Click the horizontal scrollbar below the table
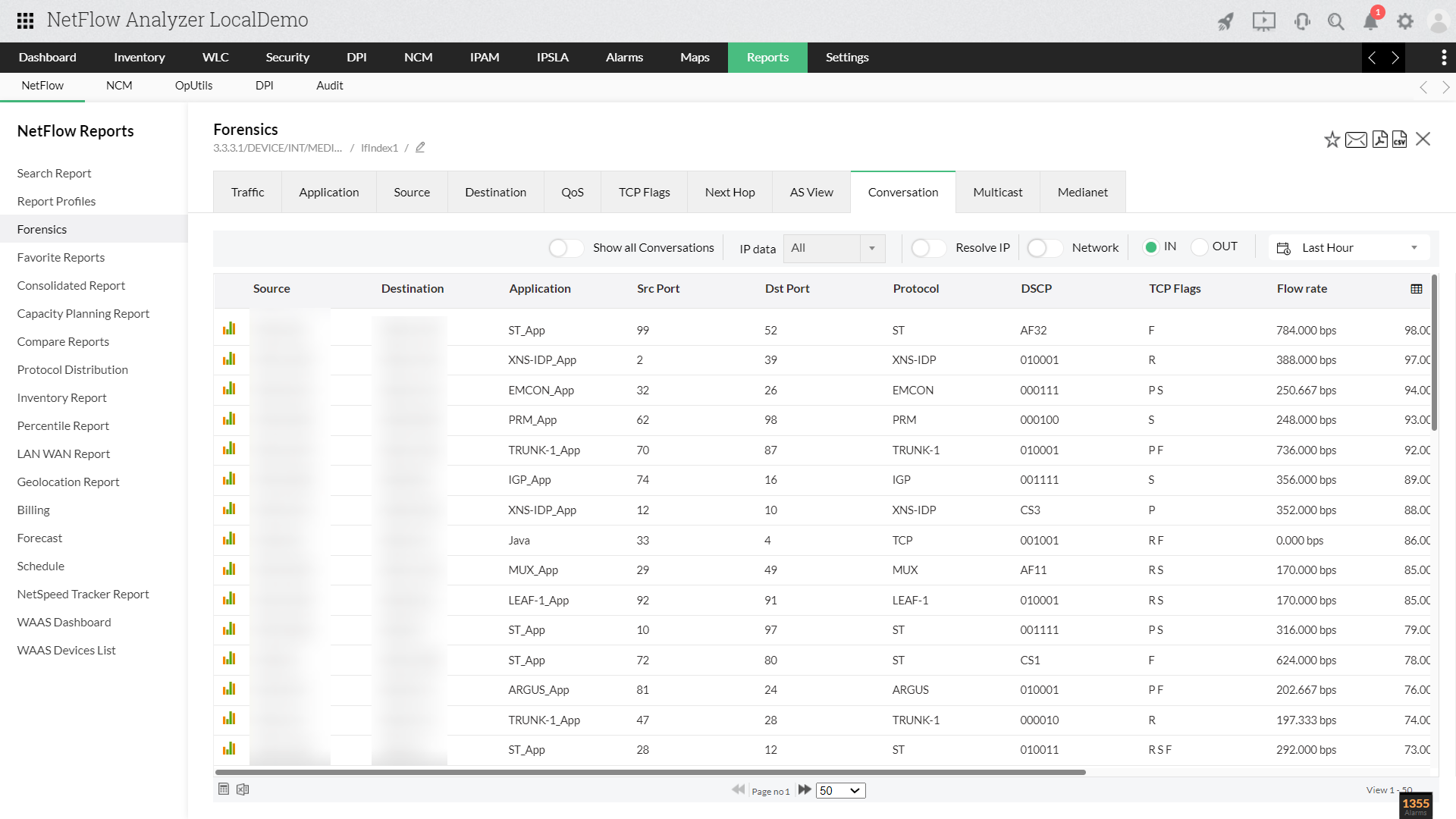 [650, 772]
